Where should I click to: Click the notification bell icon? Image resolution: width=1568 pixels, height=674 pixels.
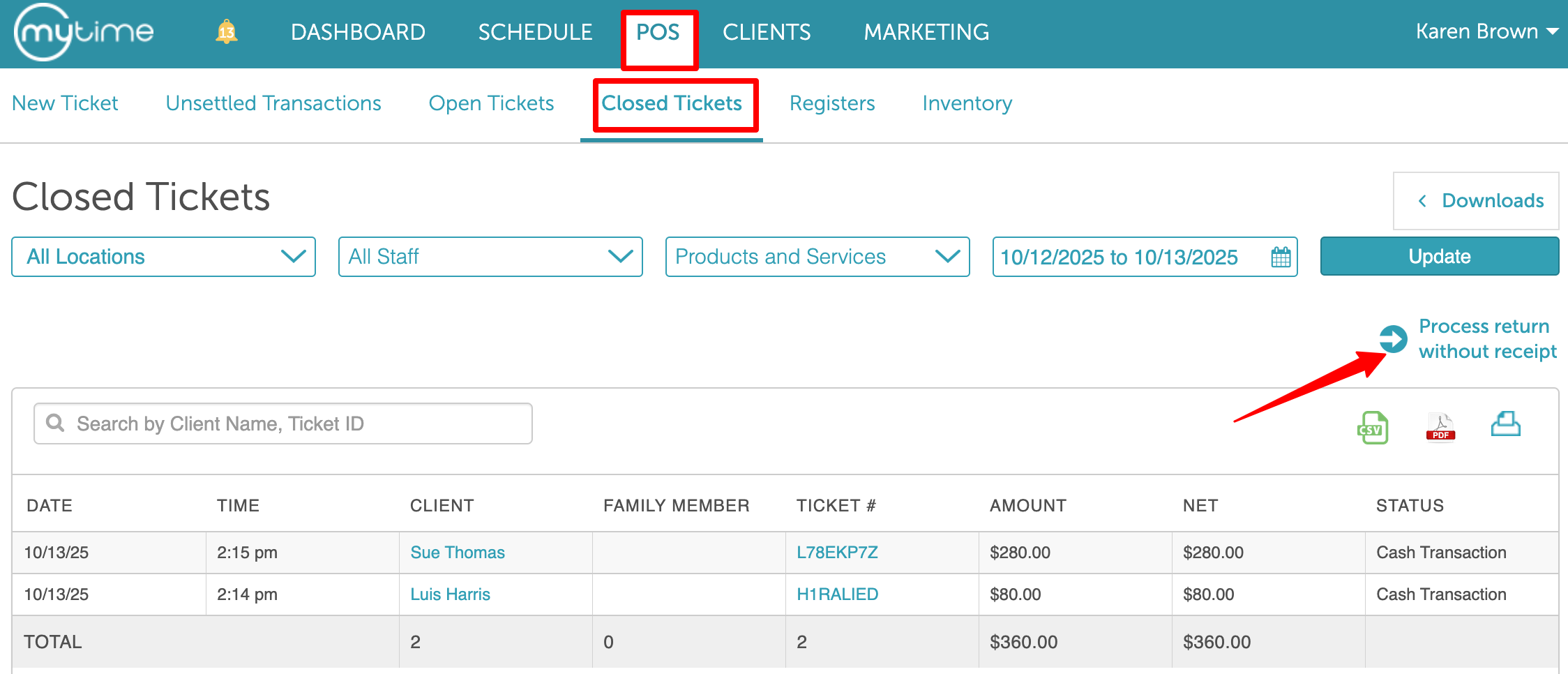point(227,32)
